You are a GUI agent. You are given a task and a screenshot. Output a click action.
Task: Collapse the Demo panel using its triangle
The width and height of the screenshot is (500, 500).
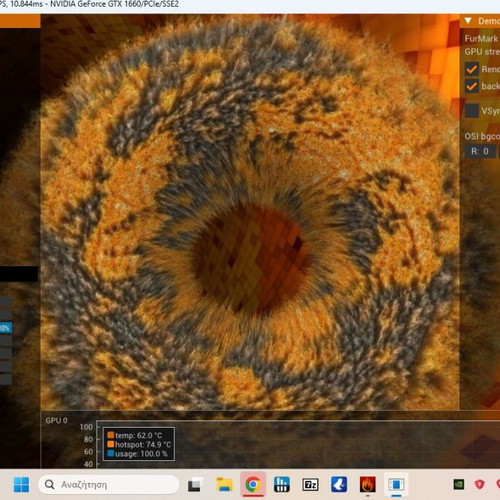(468, 21)
